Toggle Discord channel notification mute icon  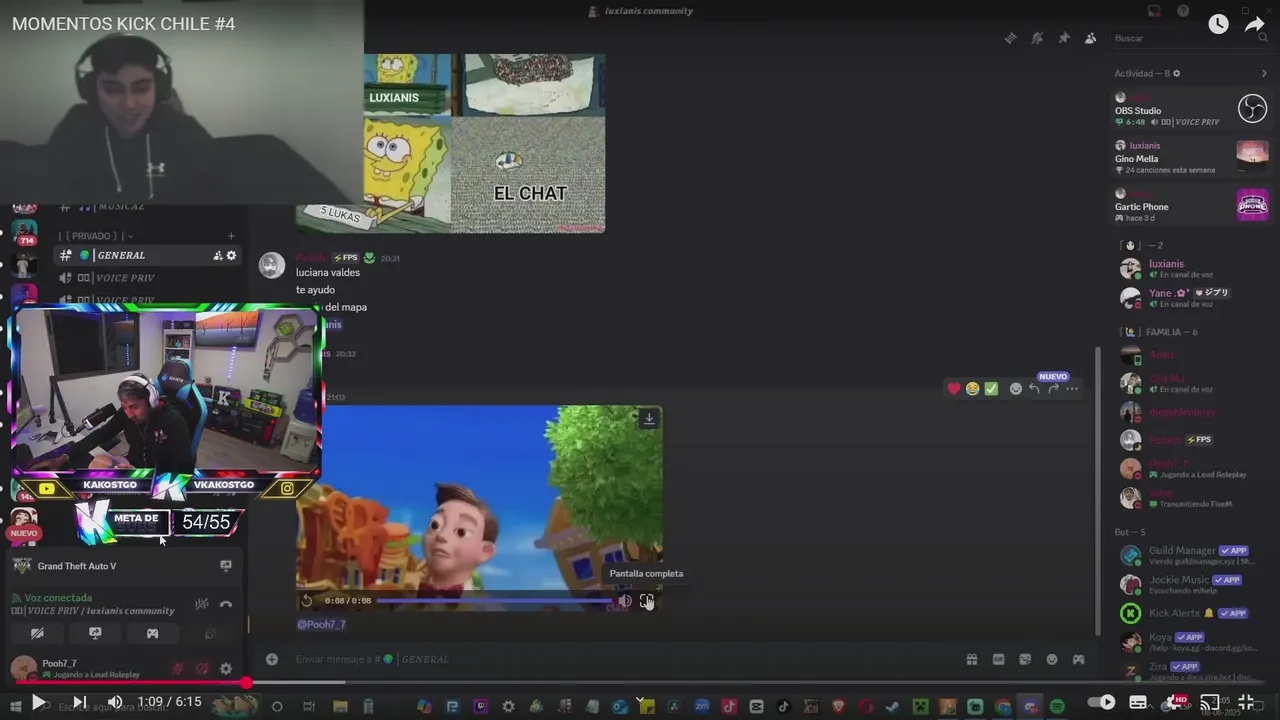(x=1037, y=38)
